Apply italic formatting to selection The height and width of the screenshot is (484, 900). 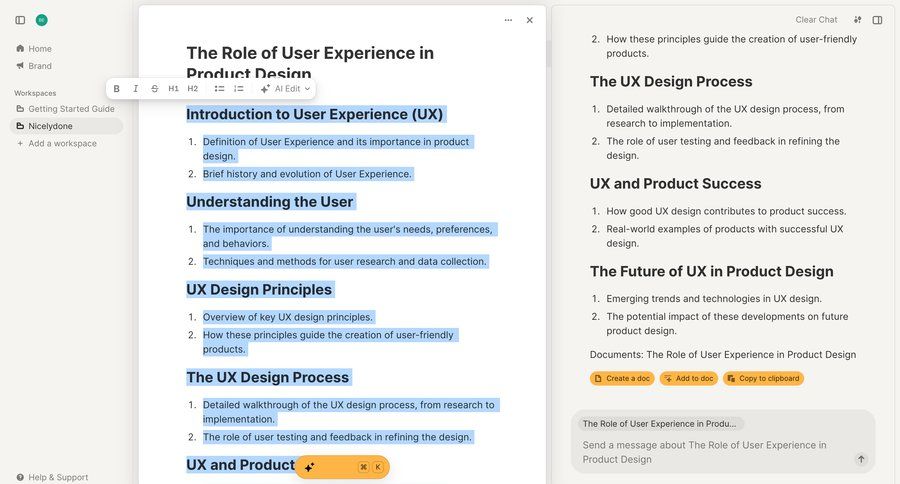click(135, 88)
